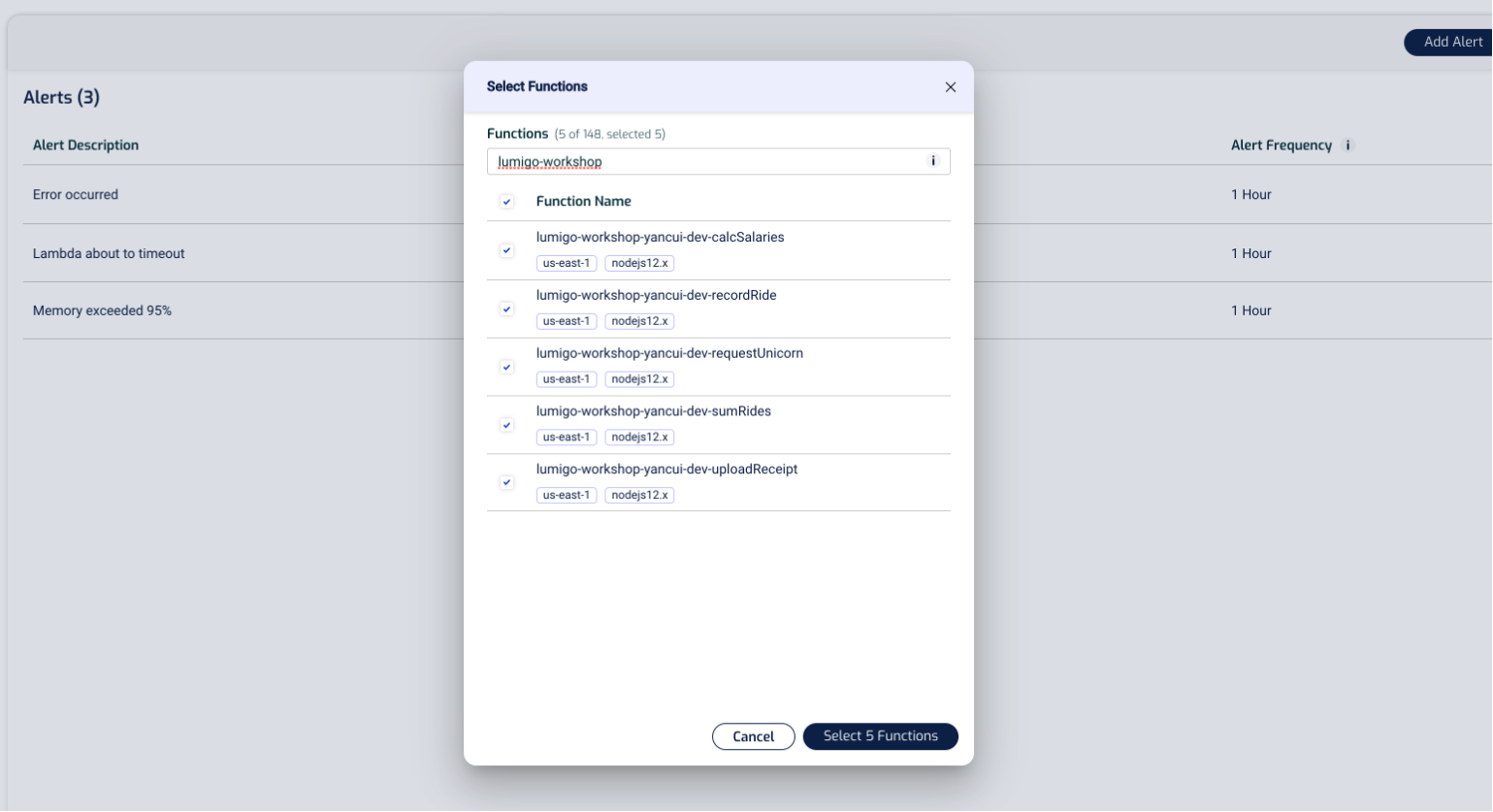Click lumigo-workshop-yancui-dev-calcSalaries function name

(x=661, y=237)
